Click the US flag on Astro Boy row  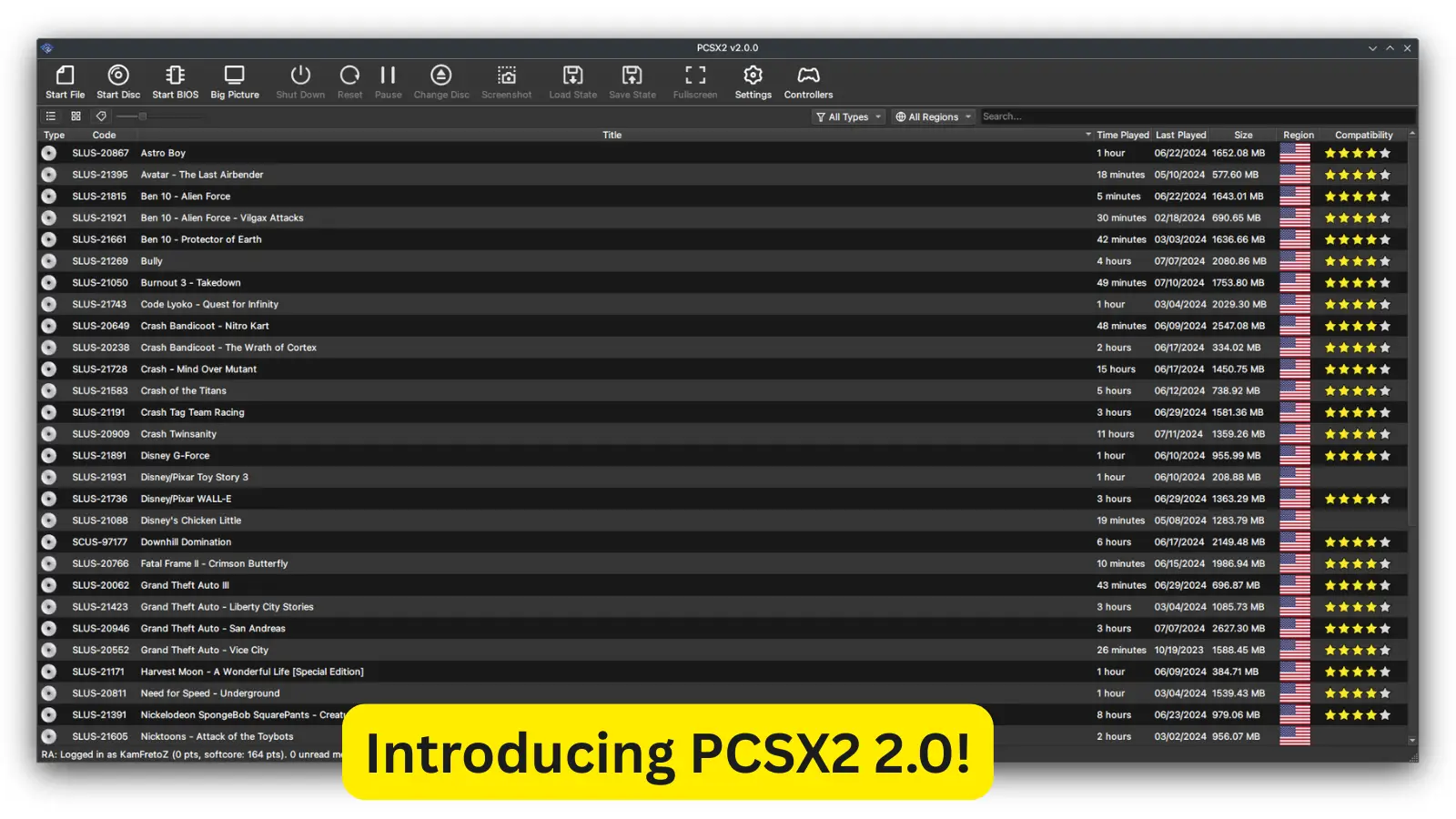(x=1294, y=153)
